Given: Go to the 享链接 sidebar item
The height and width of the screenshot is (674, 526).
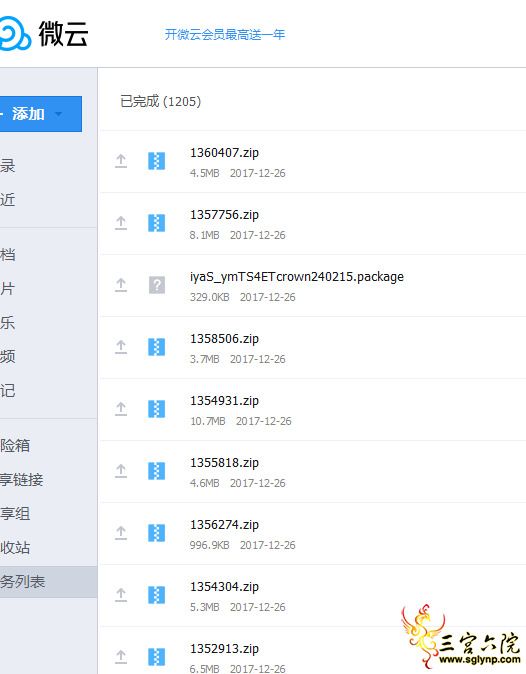Looking at the screenshot, I should pyautogui.click(x=21, y=480).
